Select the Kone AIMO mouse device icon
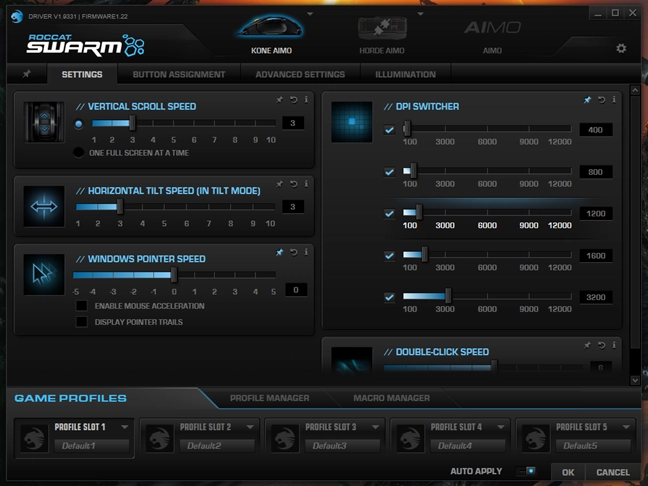Screen dimensions: 648x486 (271, 27)
